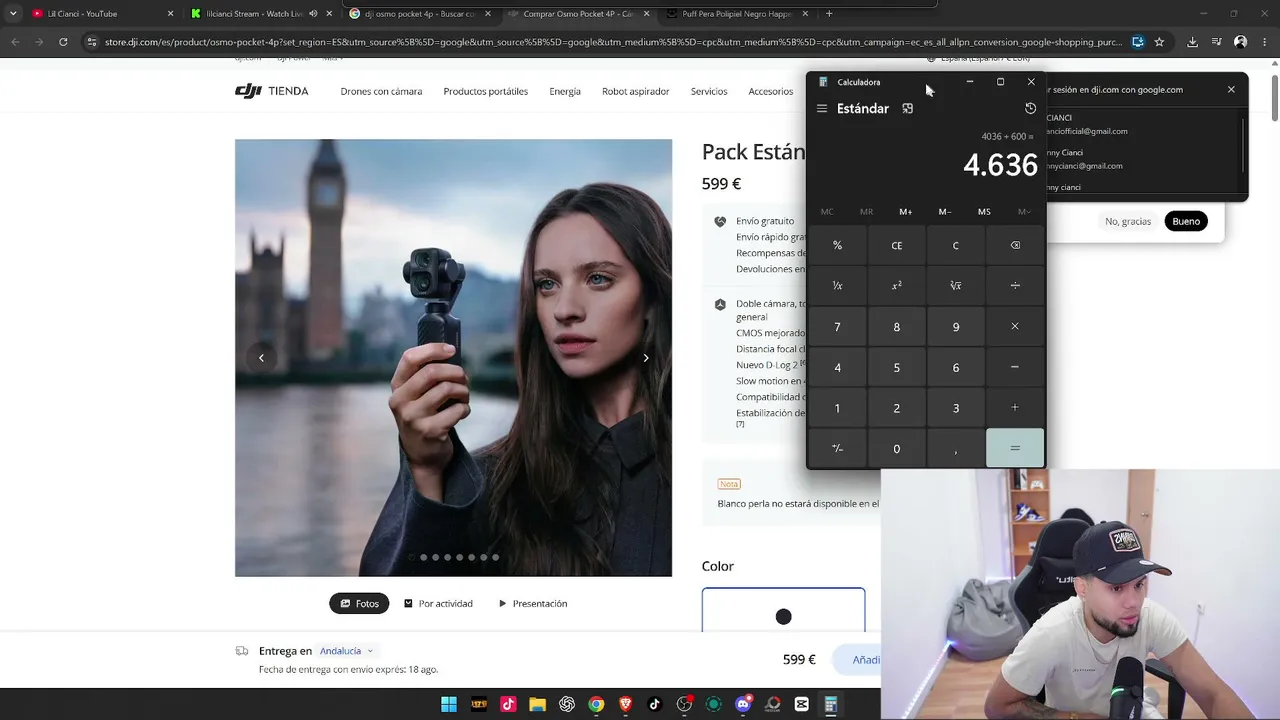Open CapCut from the taskbar

point(801,704)
